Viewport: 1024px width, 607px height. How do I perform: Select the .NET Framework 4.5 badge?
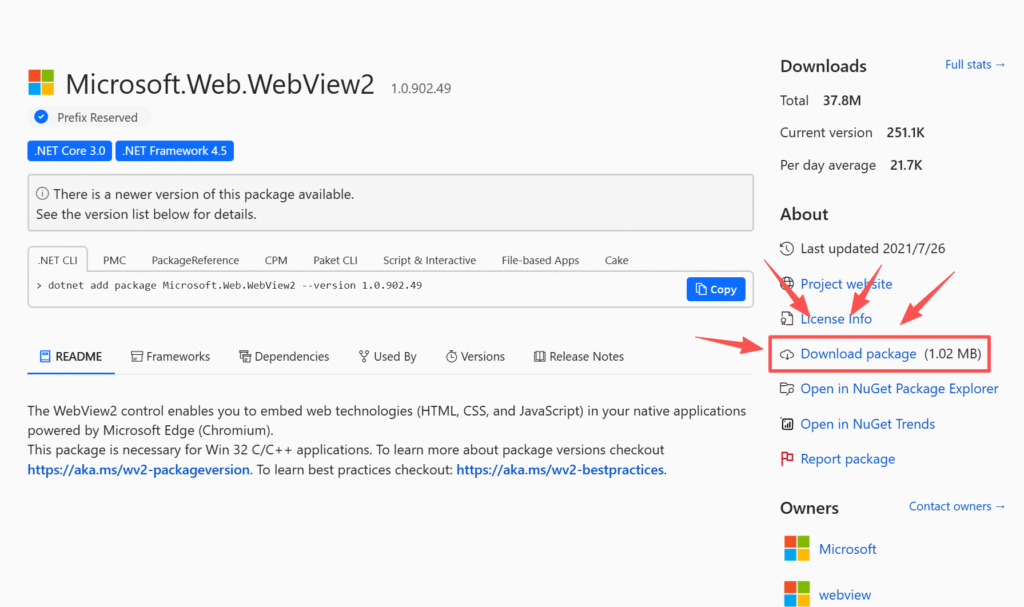(x=174, y=151)
